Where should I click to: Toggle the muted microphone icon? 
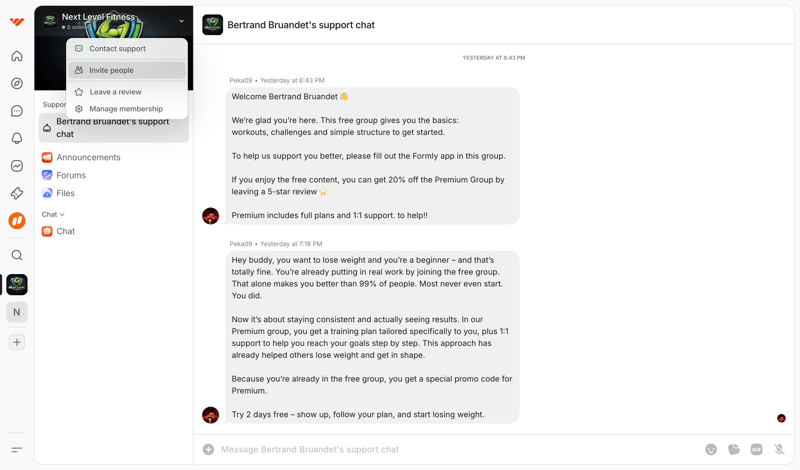(x=779, y=450)
